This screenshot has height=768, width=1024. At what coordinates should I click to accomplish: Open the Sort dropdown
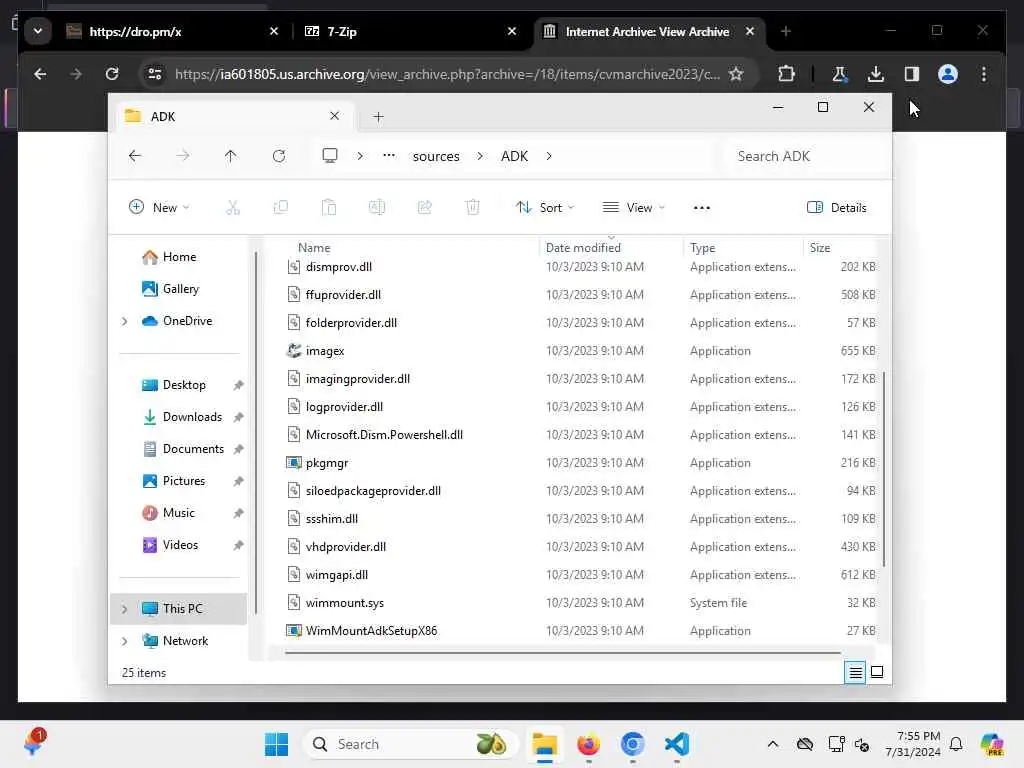[x=545, y=208]
